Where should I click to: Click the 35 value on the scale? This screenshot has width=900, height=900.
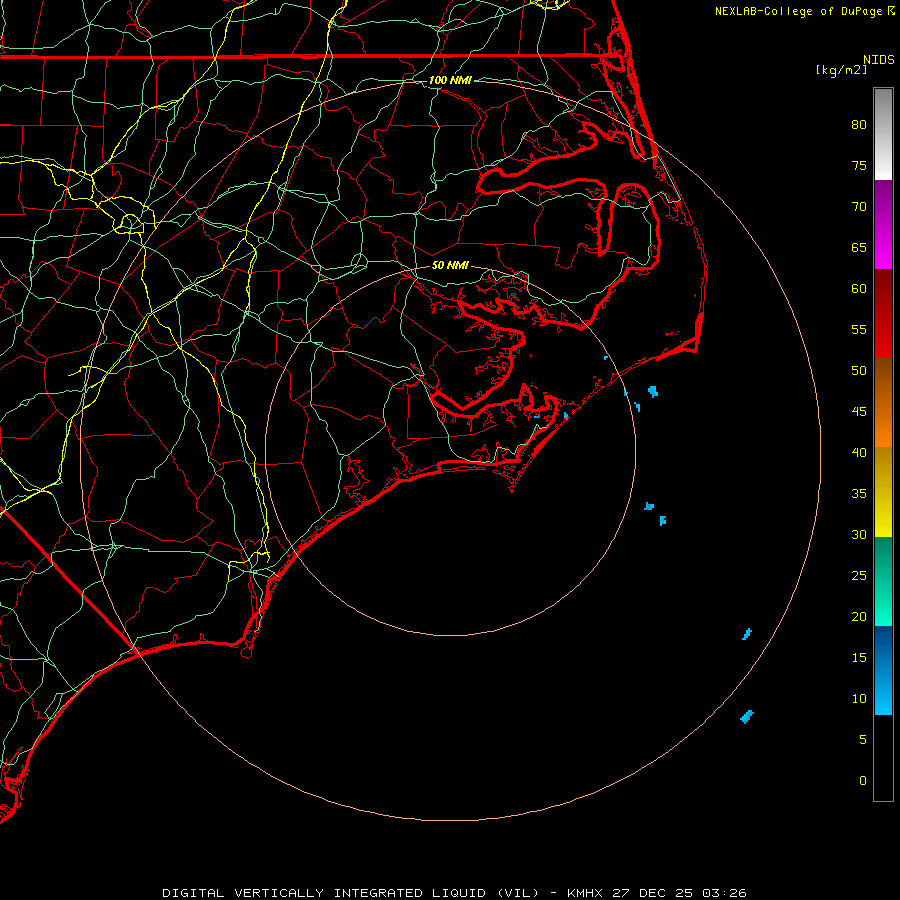click(859, 494)
